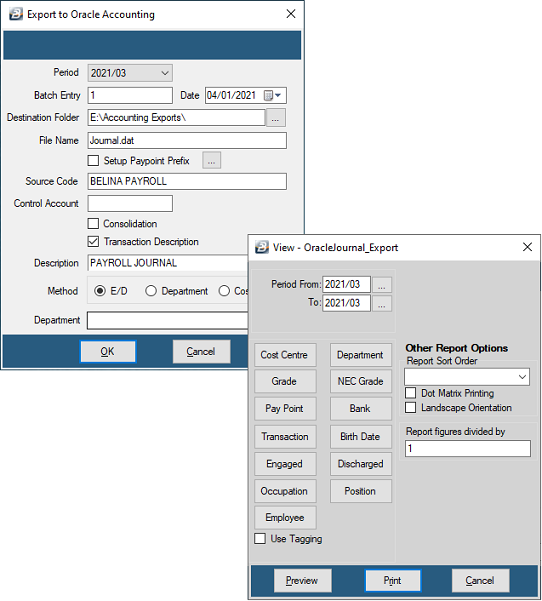Close the Export to Oracle Accounting window
Image resolution: width=542 pixels, height=601 pixels.
[291, 14]
